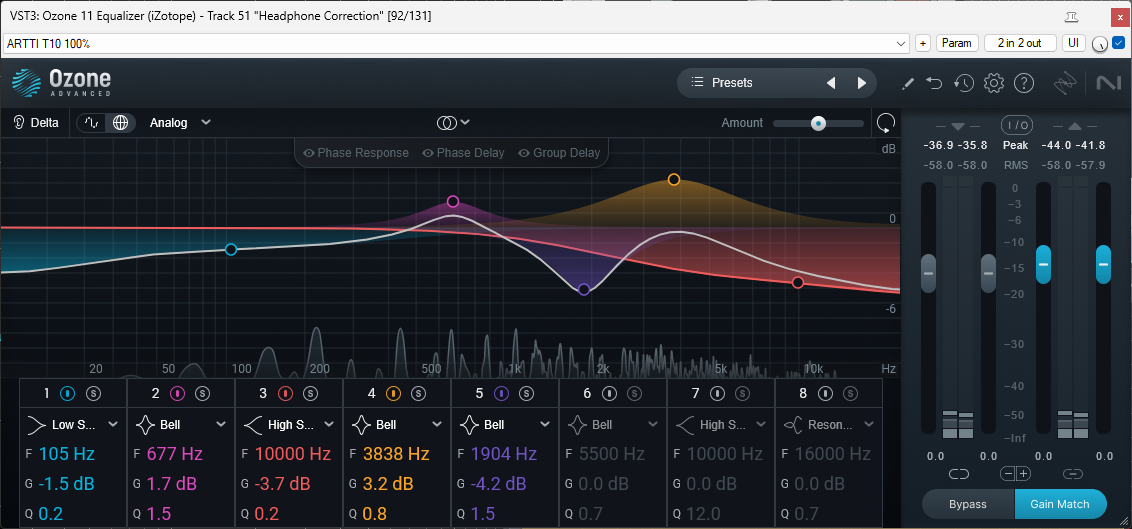1132x529 pixels.
Task: Click the UI button
Action: (x=1074, y=43)
